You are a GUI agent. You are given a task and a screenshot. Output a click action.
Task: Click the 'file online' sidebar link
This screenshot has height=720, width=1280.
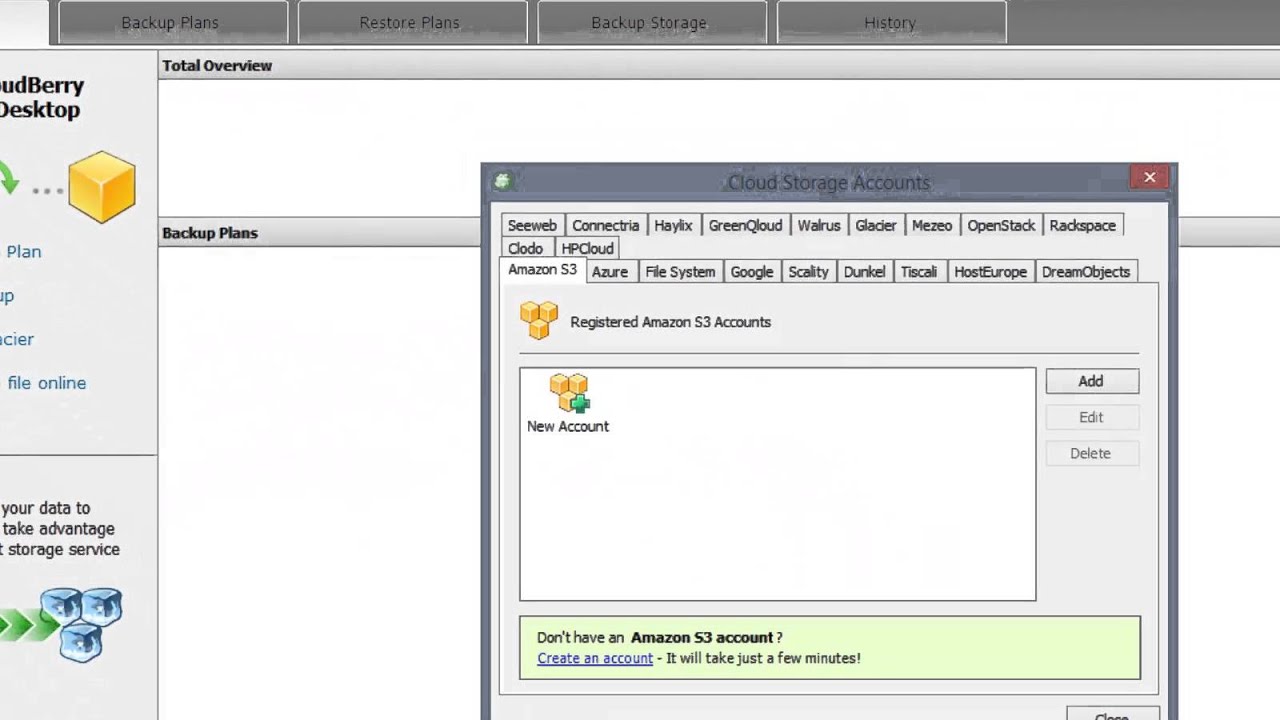coord(46,383)
